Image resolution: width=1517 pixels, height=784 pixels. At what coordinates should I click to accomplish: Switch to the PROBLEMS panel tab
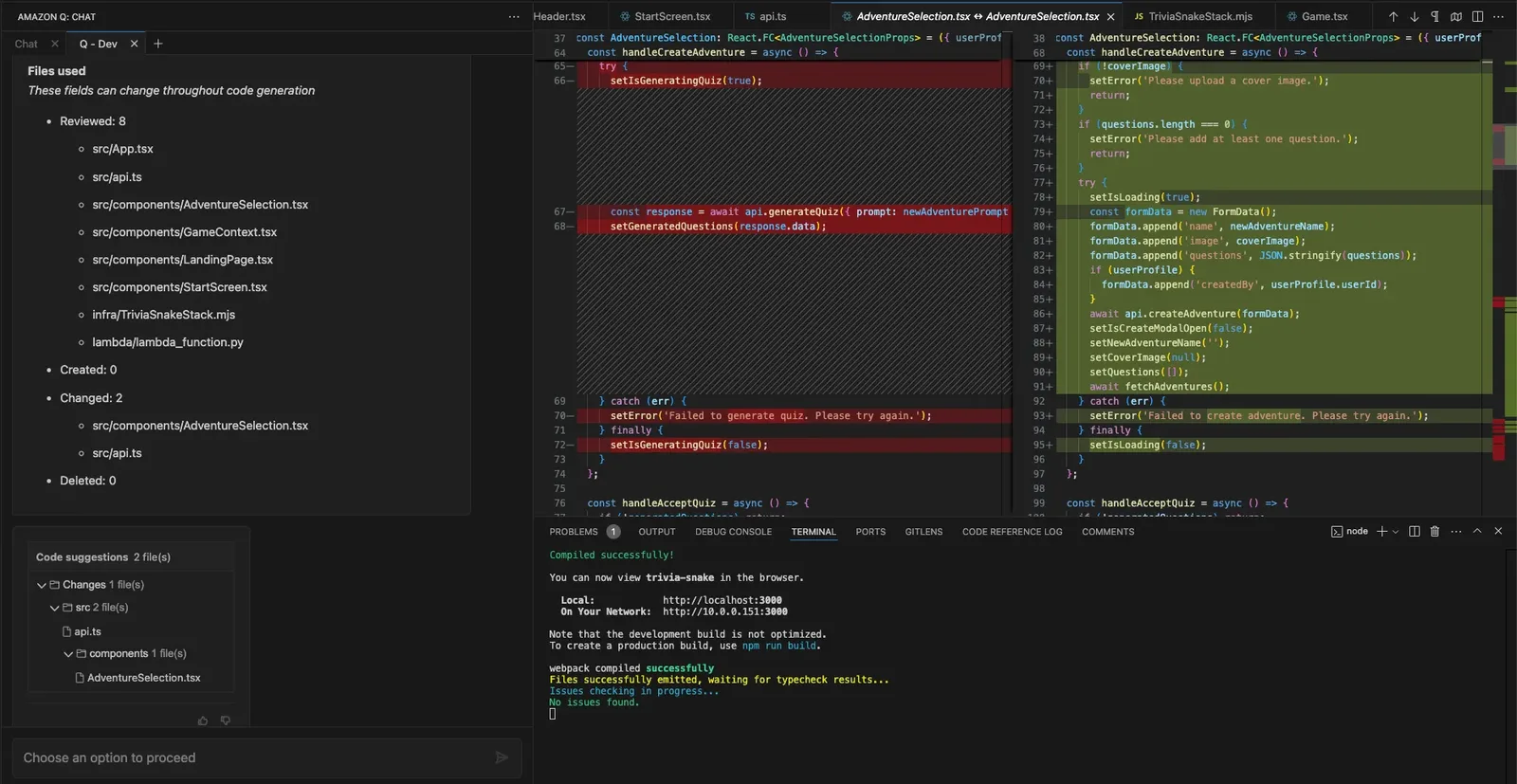click(574, 532)
